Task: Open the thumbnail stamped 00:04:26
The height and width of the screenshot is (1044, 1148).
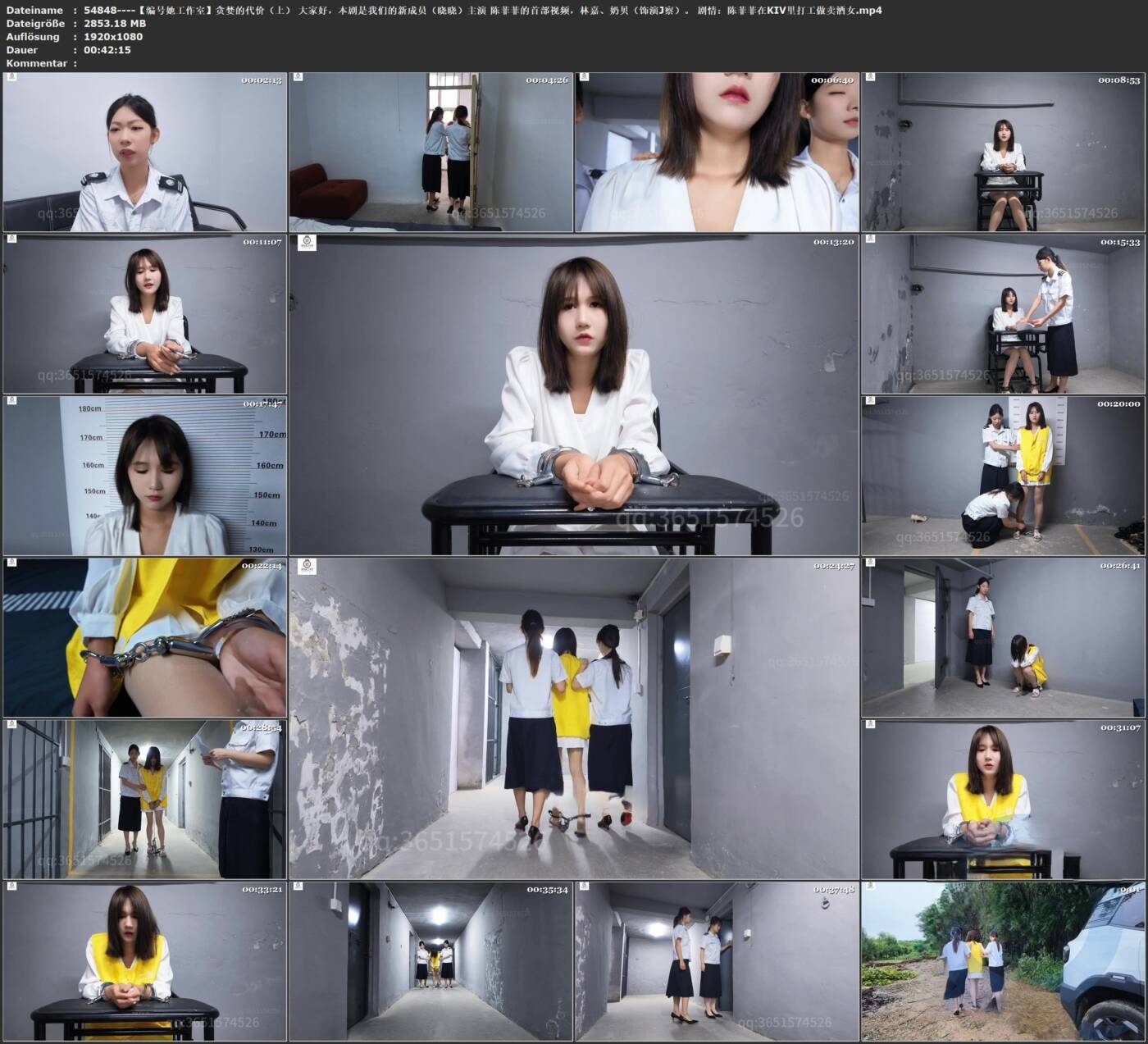Action: point(430,152)
